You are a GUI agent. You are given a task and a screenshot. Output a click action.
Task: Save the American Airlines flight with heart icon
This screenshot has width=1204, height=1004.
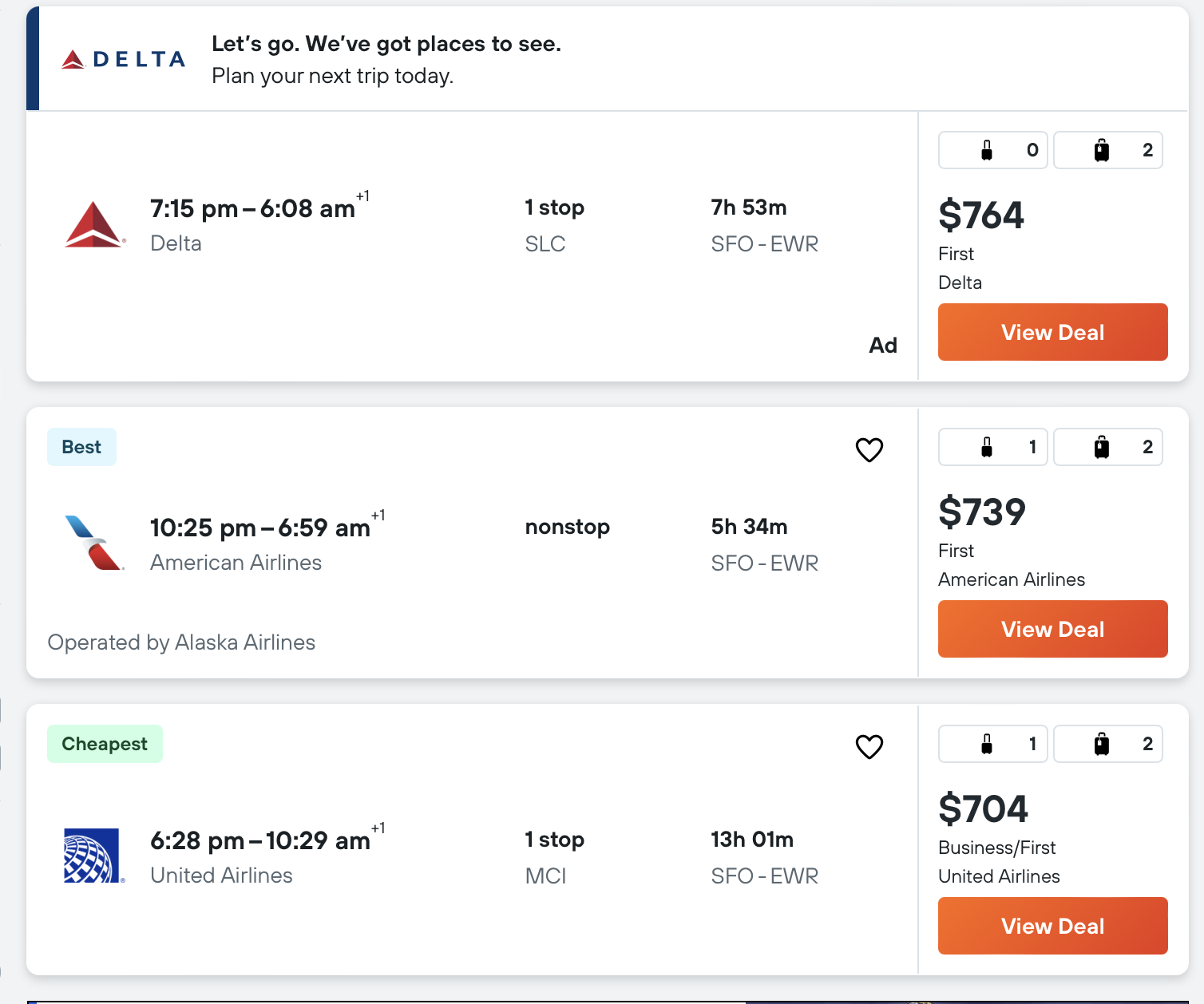(869, 450)
